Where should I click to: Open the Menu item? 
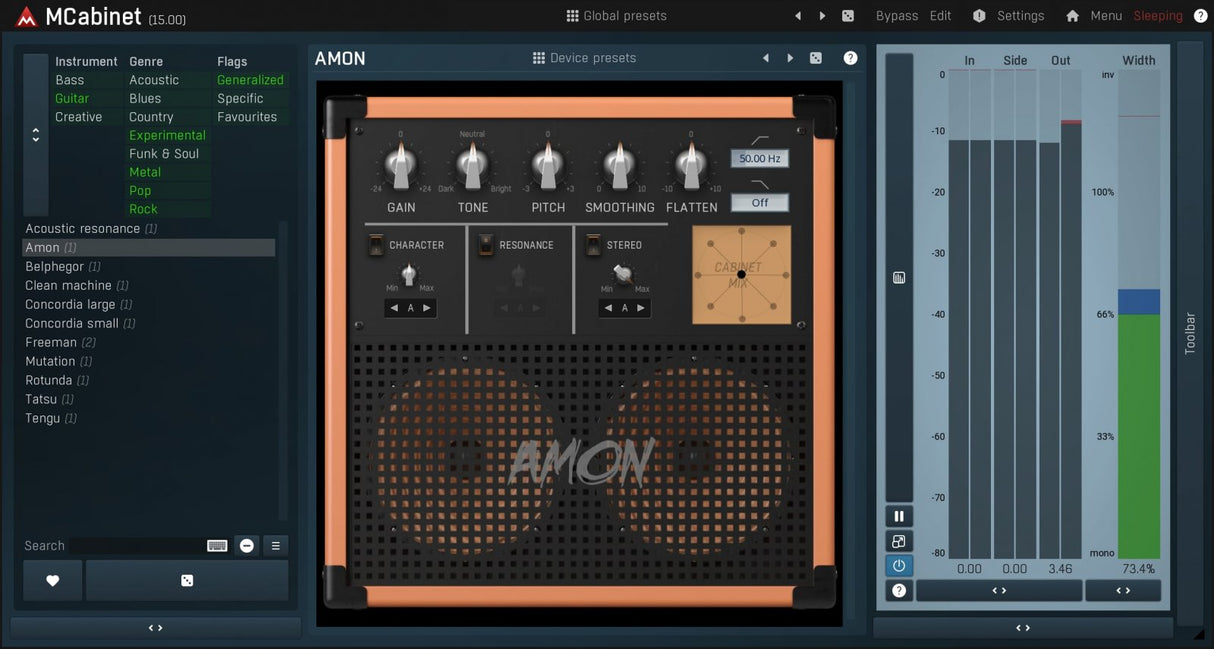pyautogui.click(x=1106, y=16)
